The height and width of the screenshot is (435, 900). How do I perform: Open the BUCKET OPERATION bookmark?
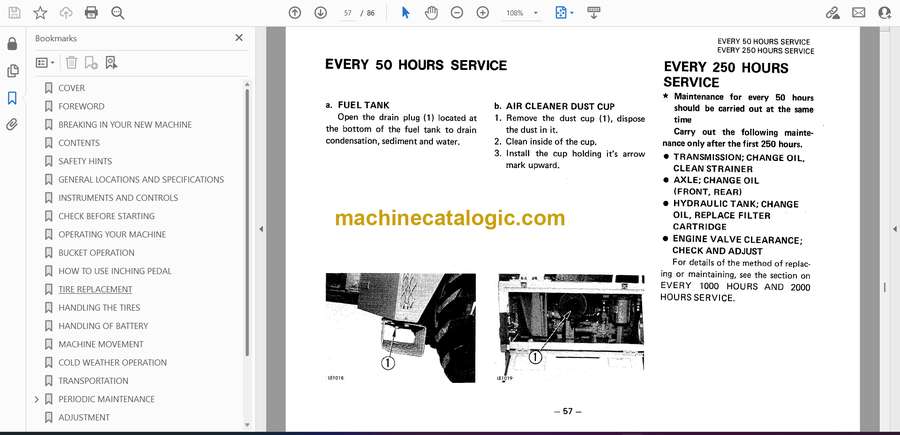[96, 253]
